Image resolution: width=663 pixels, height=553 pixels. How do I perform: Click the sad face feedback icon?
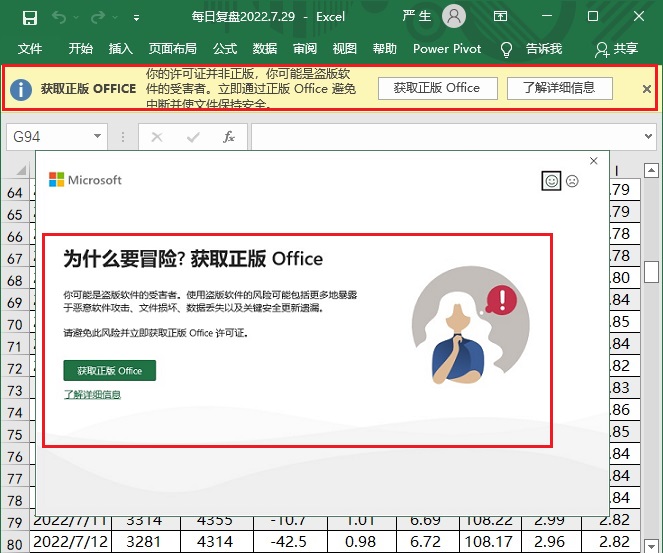tap(572, 181)
